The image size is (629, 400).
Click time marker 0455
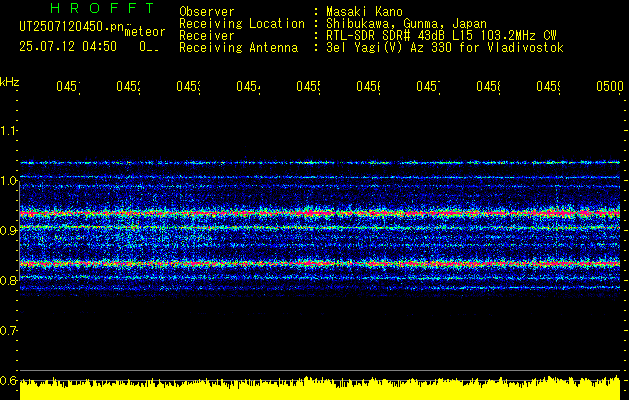(x=308, y=87)
